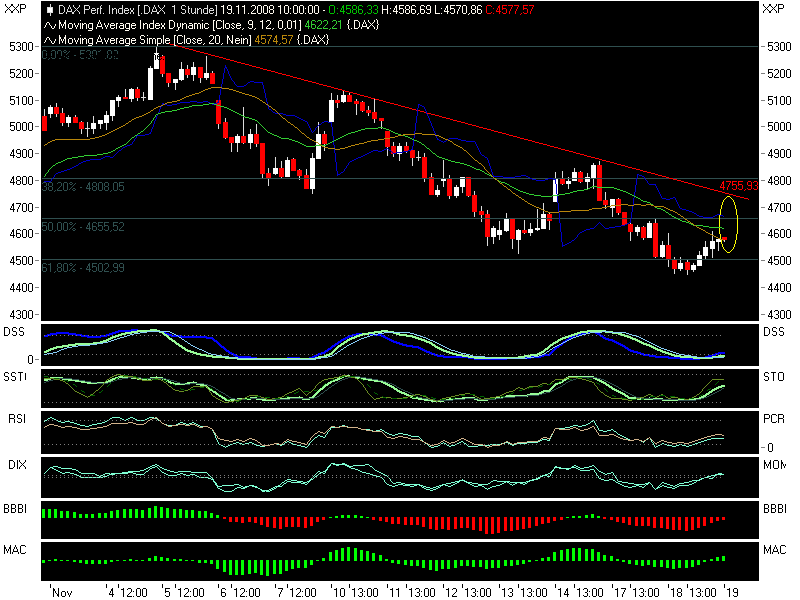This screenshot has width=800, height=600.
Task: Click the 4800 price on the right axis
Action: coord(779,181)
